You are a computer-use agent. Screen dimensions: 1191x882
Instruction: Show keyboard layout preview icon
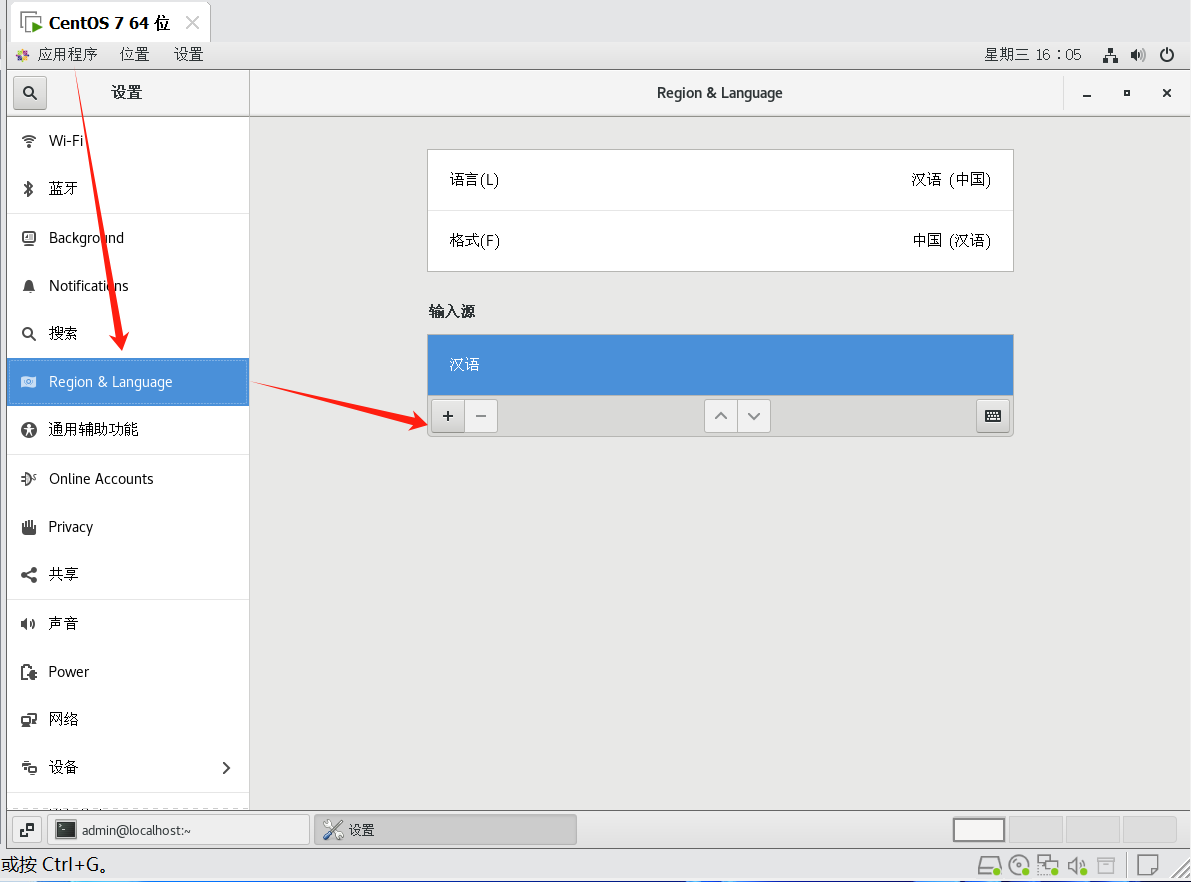[x=993, y=416]
